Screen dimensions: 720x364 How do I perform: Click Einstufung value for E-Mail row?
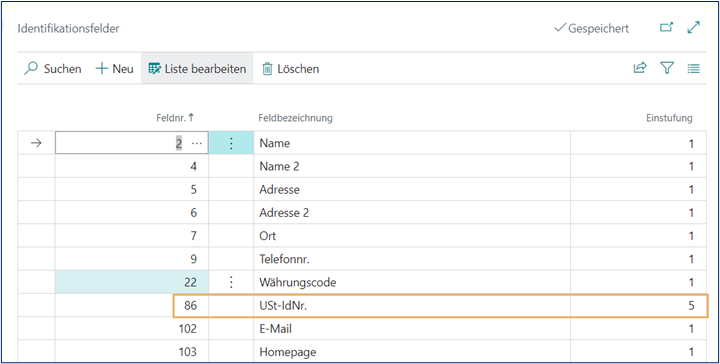pos(638,329)
